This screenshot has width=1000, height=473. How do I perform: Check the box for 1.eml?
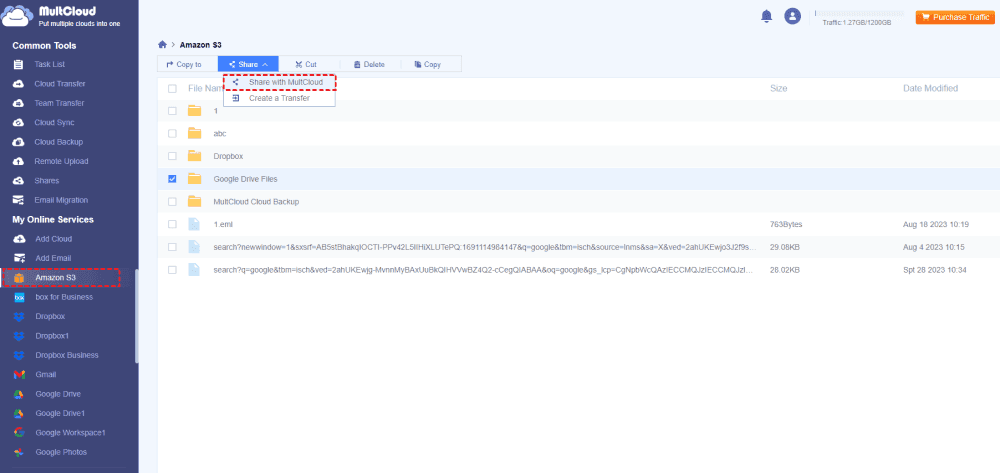click(172, 224)
